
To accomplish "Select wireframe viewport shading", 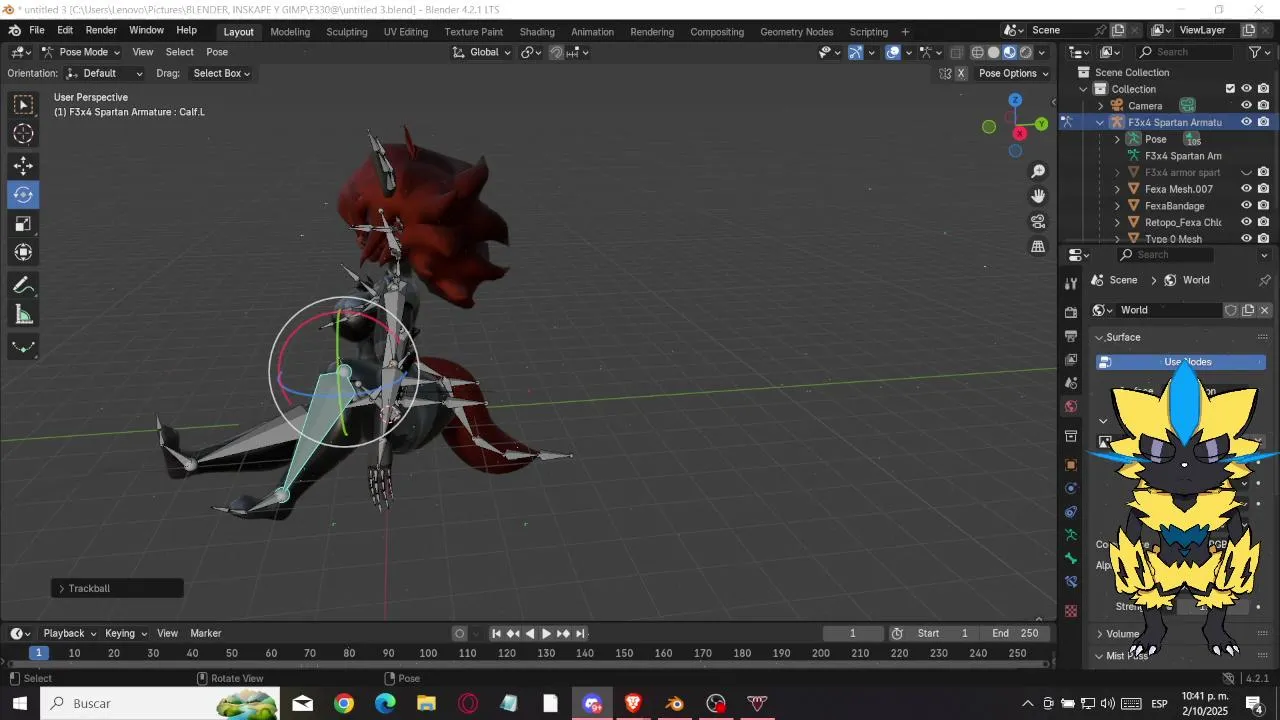I will pos(977,52).
